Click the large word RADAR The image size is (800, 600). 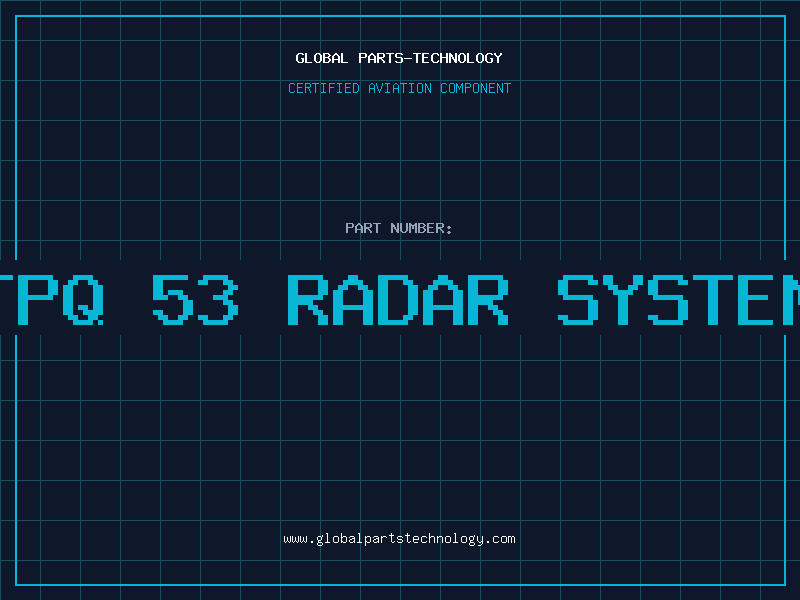pyautogui.click(x=397, y=299)
